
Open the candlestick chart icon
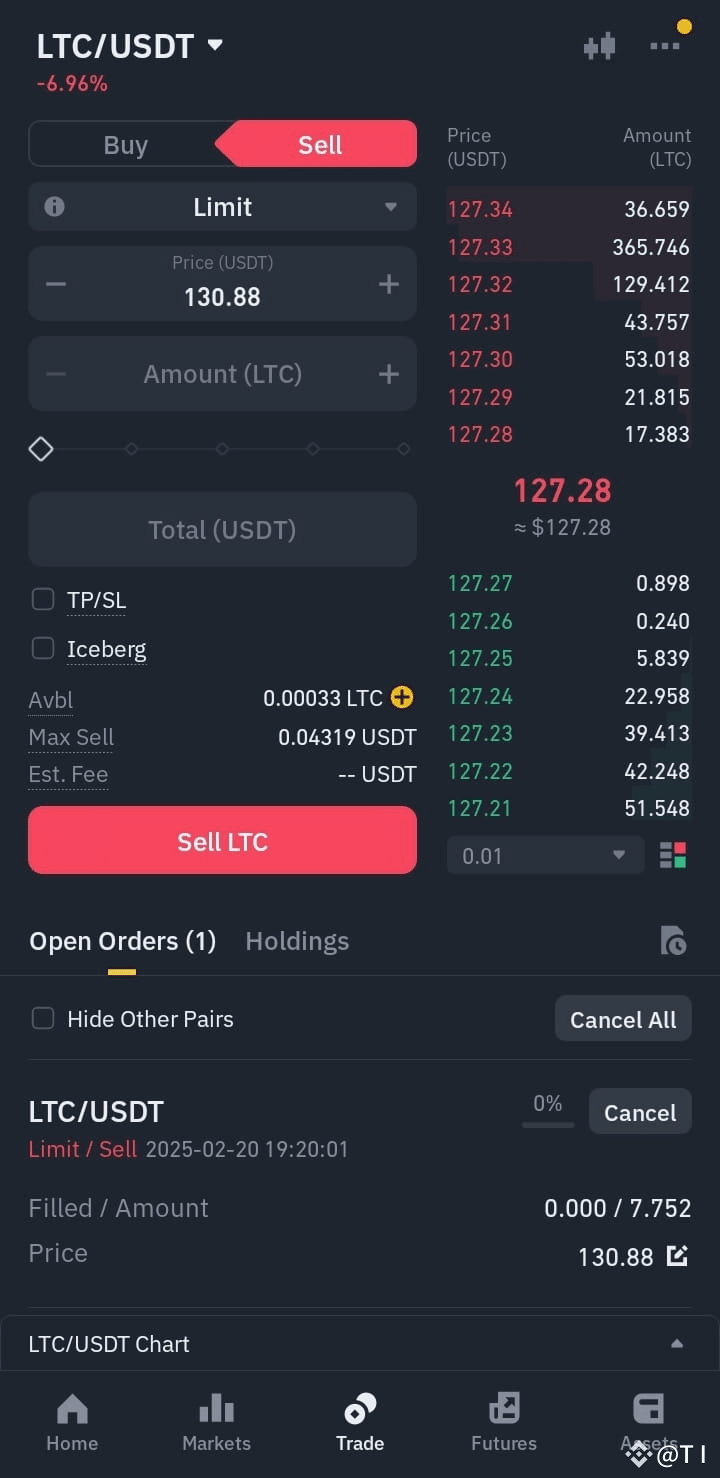tap(599, 46)
